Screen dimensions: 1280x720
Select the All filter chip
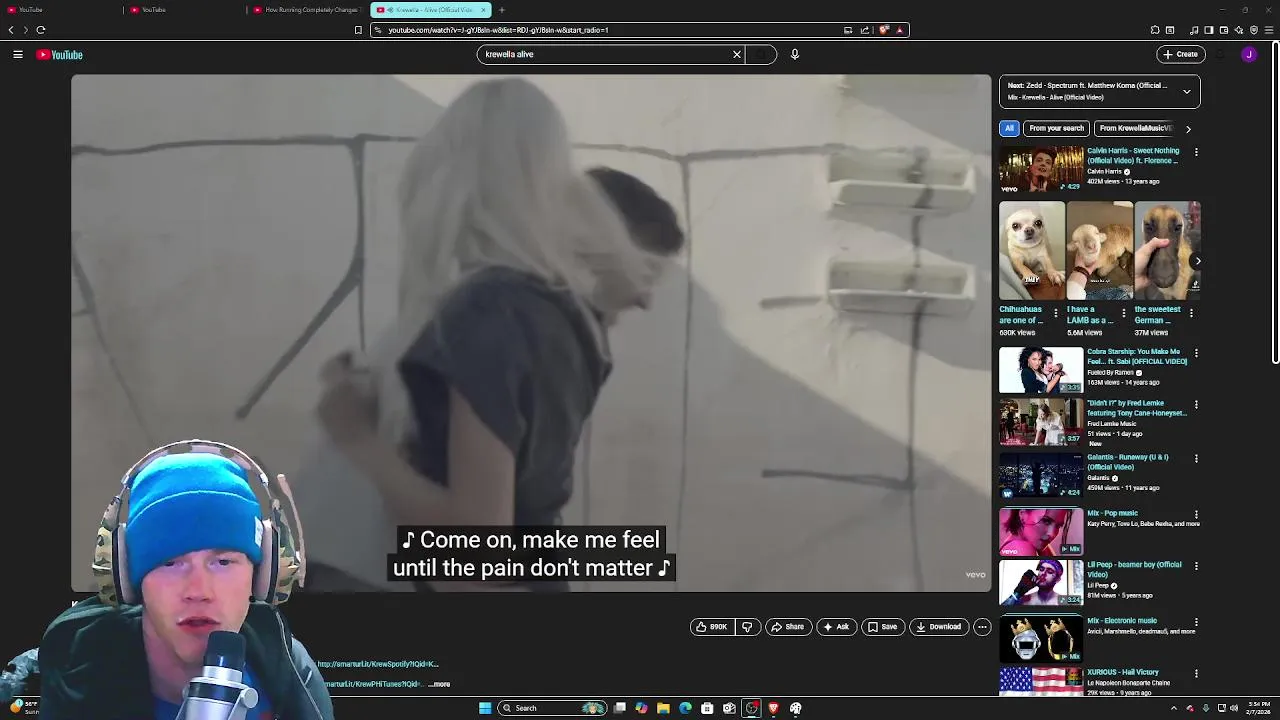pyautogui.click(x=1009, y=128)
